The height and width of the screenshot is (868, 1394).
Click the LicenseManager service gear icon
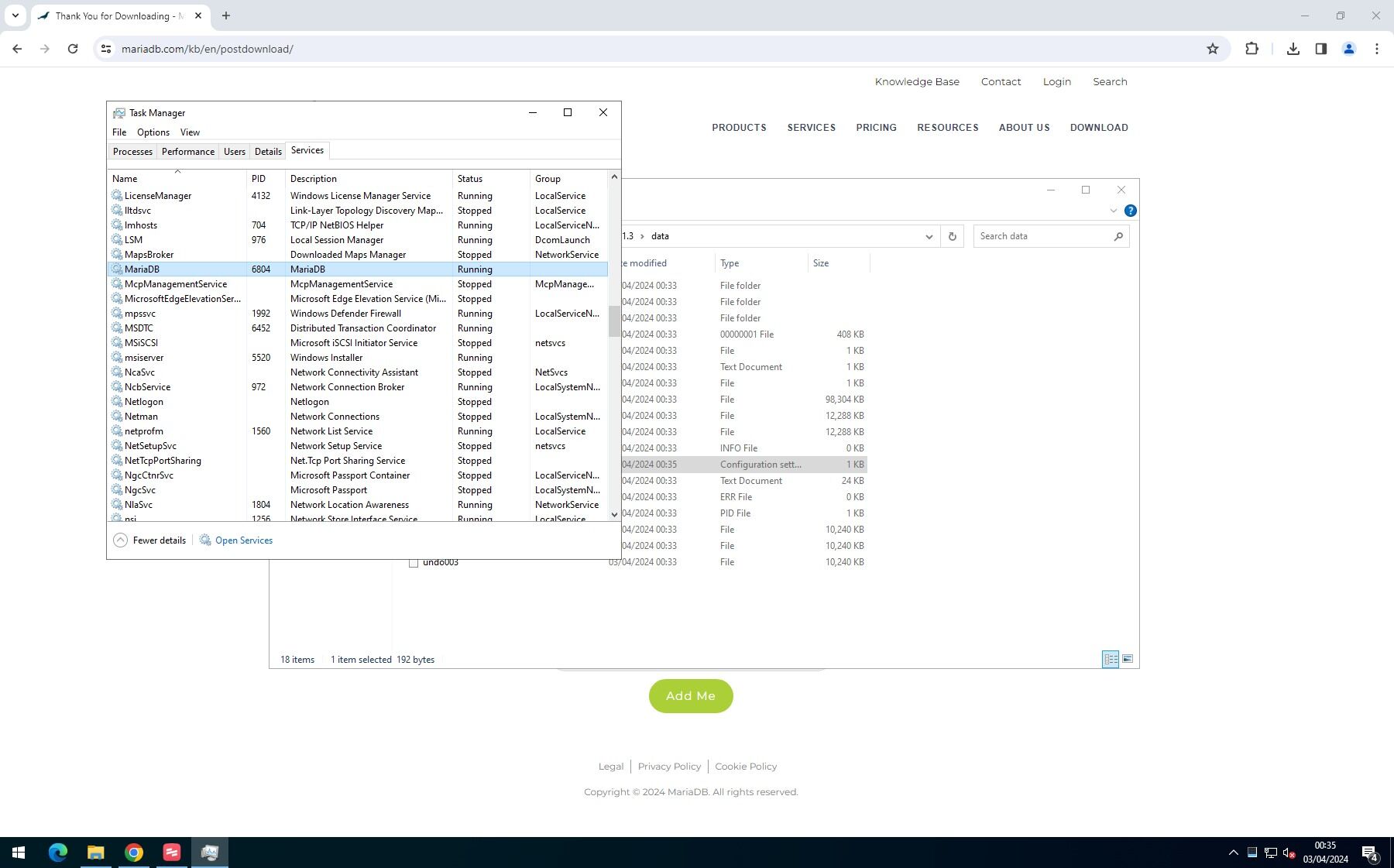[x=117, y=196]
